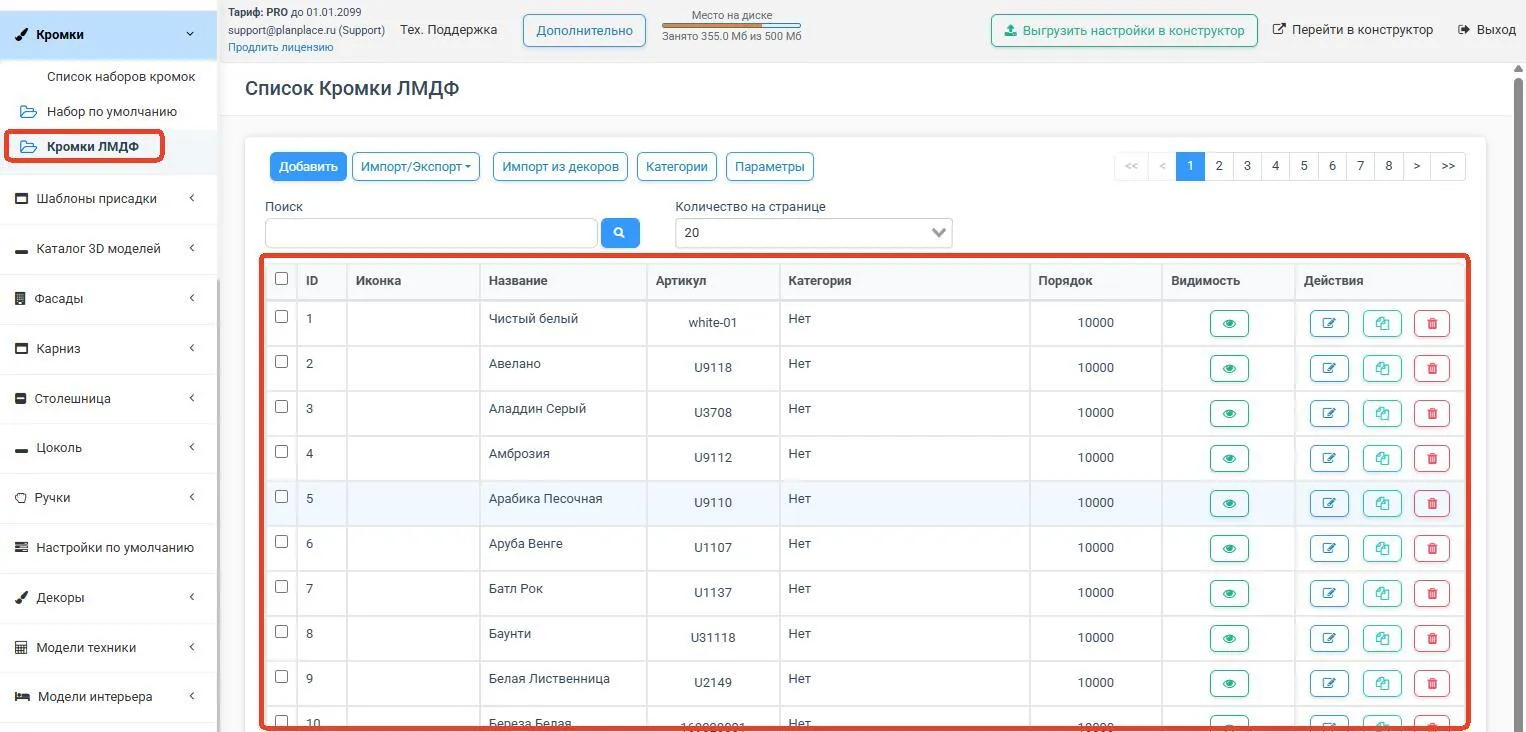
Task: Click the Дополнительно button
Action: click(584, 30)
